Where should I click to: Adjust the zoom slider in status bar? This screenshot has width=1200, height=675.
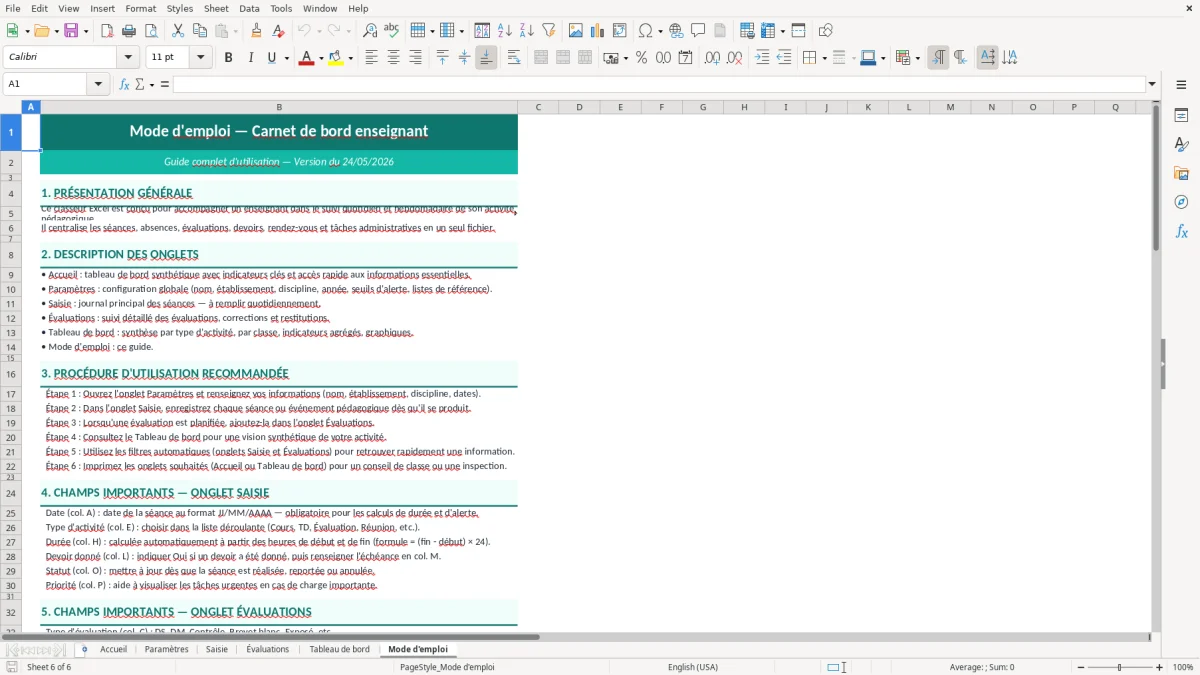1120,667
